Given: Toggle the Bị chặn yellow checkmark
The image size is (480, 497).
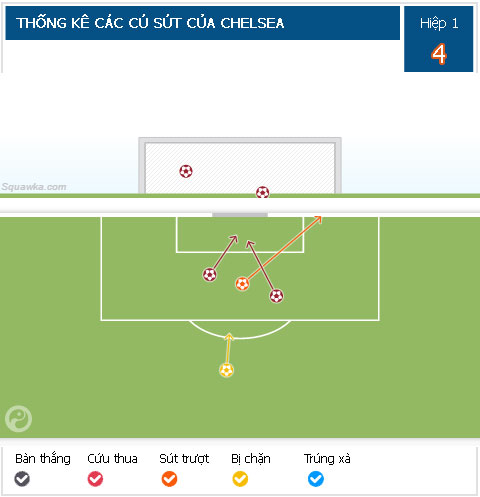Looking at the screenshot, I should pyautogui.click(x=240, y=479).
